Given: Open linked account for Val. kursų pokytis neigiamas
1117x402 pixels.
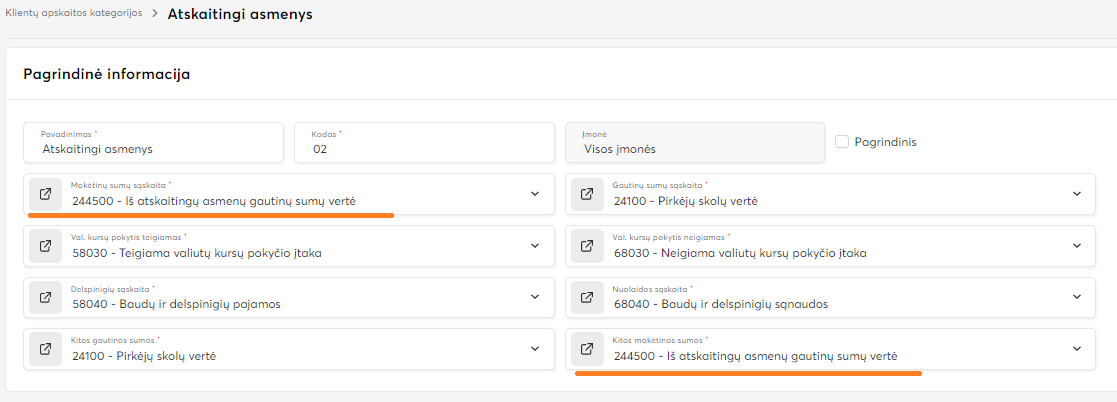Looking at the screenshot, I should click(x=587, y=245).
